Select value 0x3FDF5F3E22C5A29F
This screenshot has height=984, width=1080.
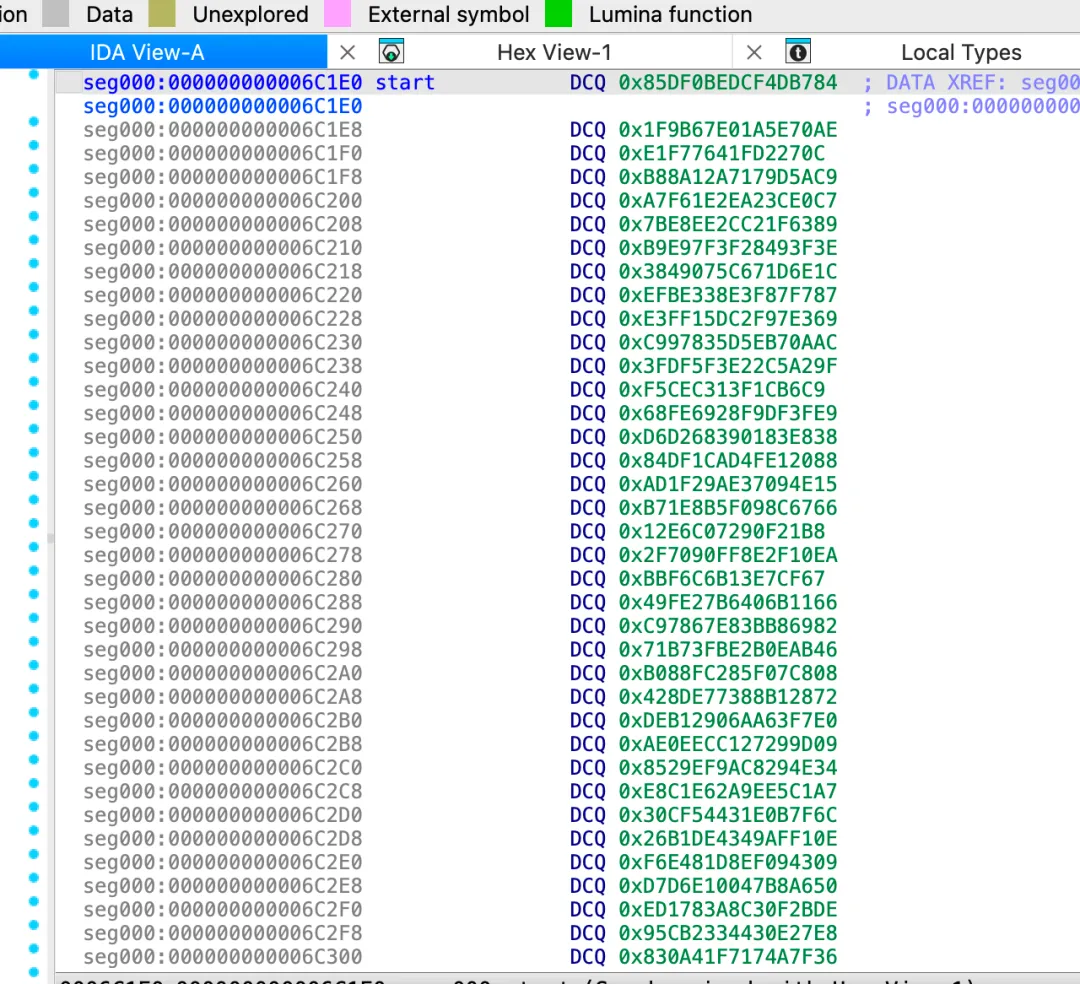[x=727, y=366]
